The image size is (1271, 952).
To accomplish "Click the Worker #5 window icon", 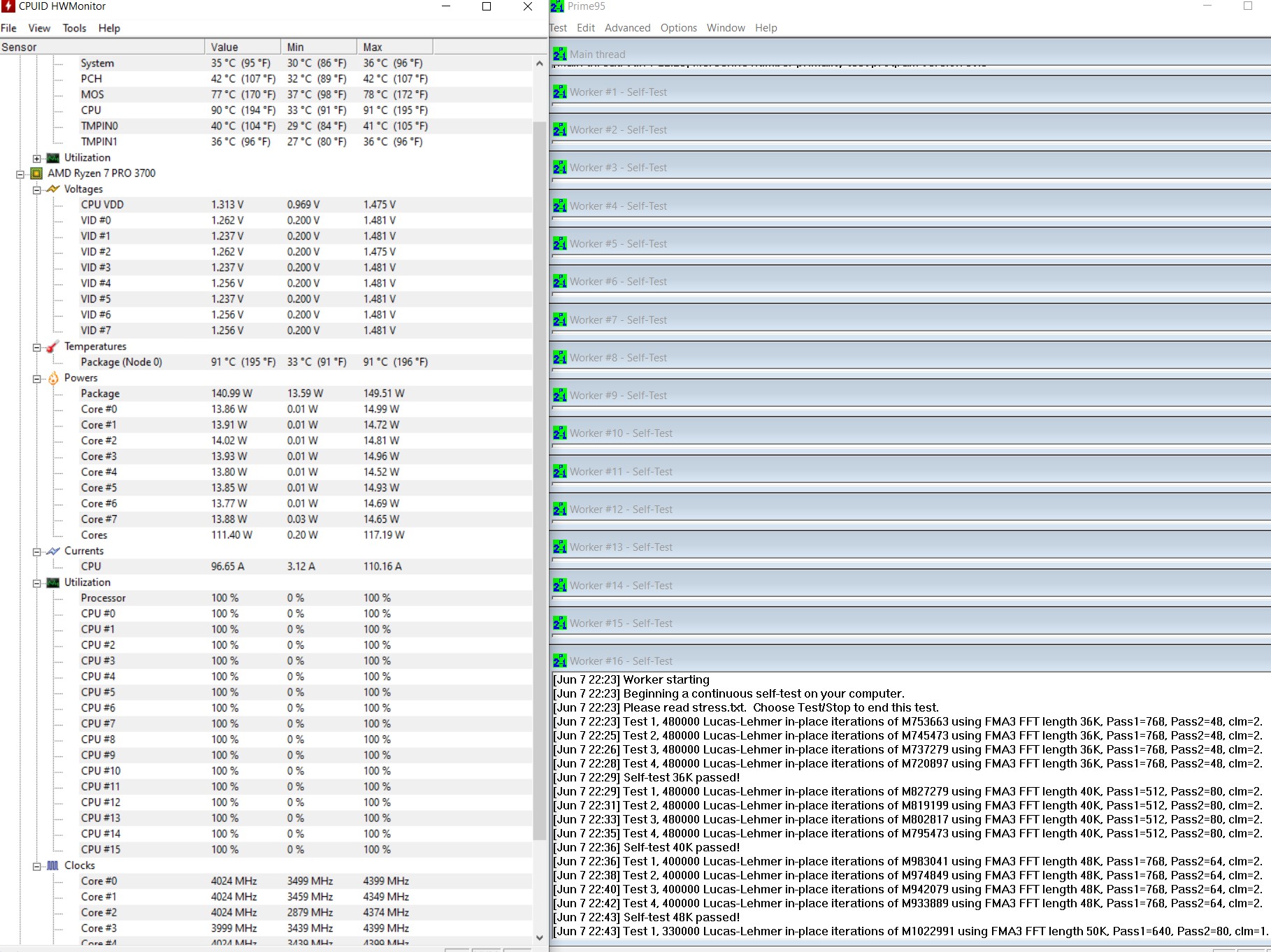I will point(560,243).
